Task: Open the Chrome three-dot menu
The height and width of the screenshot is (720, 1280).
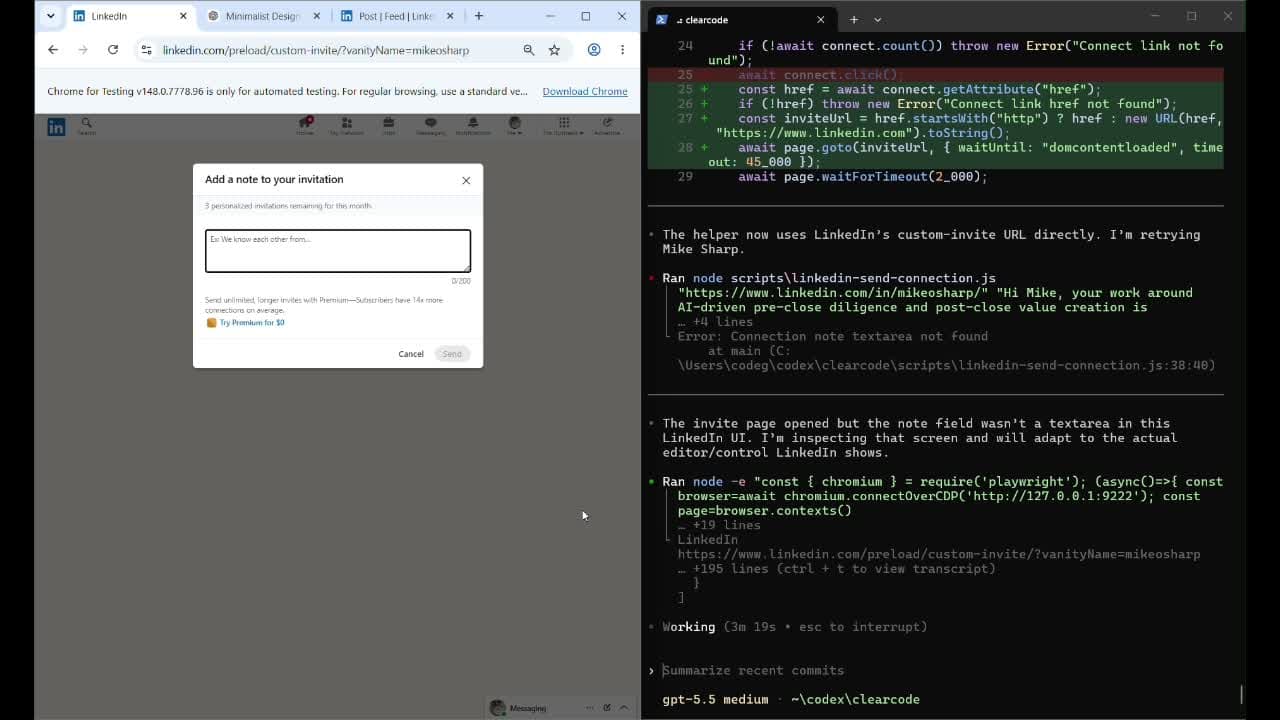Action: point(622,50)
